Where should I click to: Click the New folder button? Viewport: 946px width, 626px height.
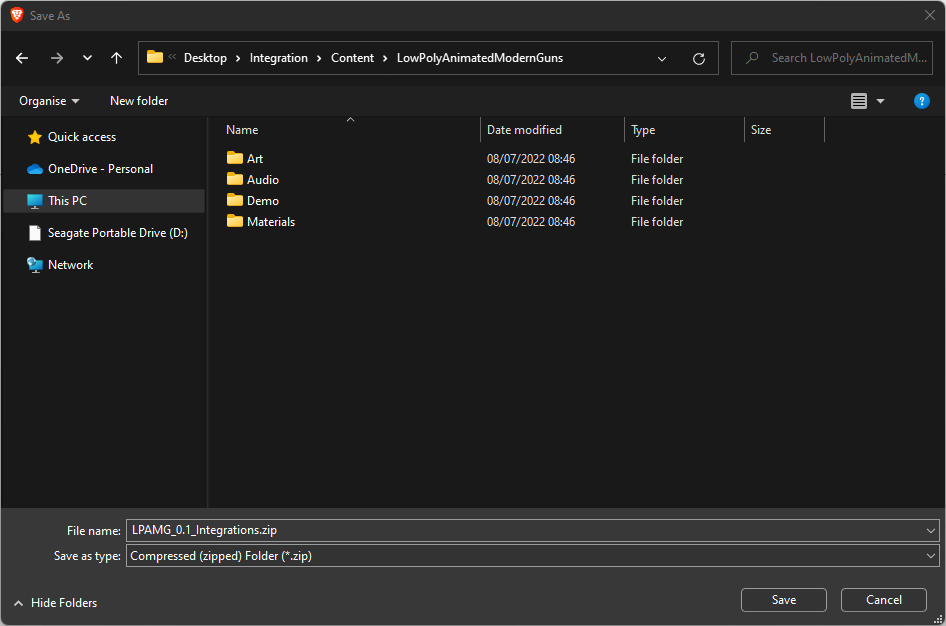pos(139,101)
